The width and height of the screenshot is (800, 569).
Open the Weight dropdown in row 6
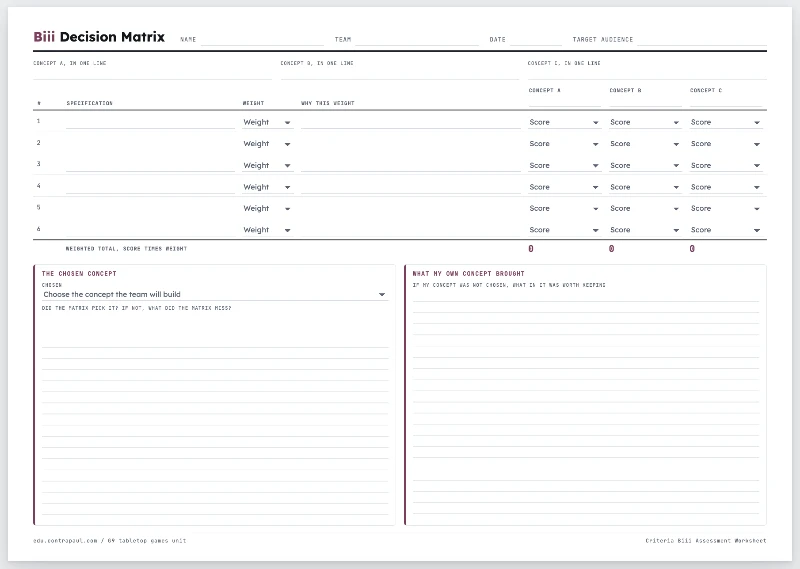267,230
